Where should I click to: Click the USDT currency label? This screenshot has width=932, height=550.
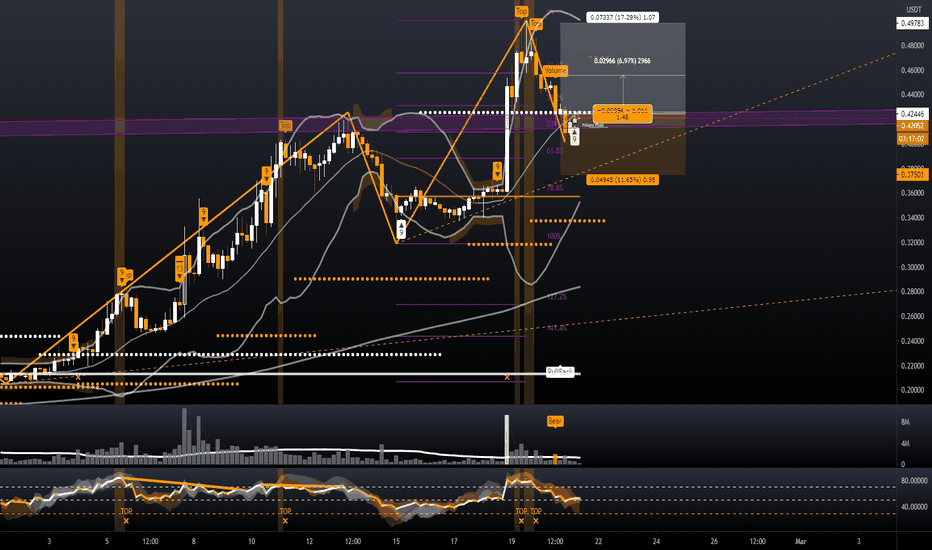(x=913, y=10)
